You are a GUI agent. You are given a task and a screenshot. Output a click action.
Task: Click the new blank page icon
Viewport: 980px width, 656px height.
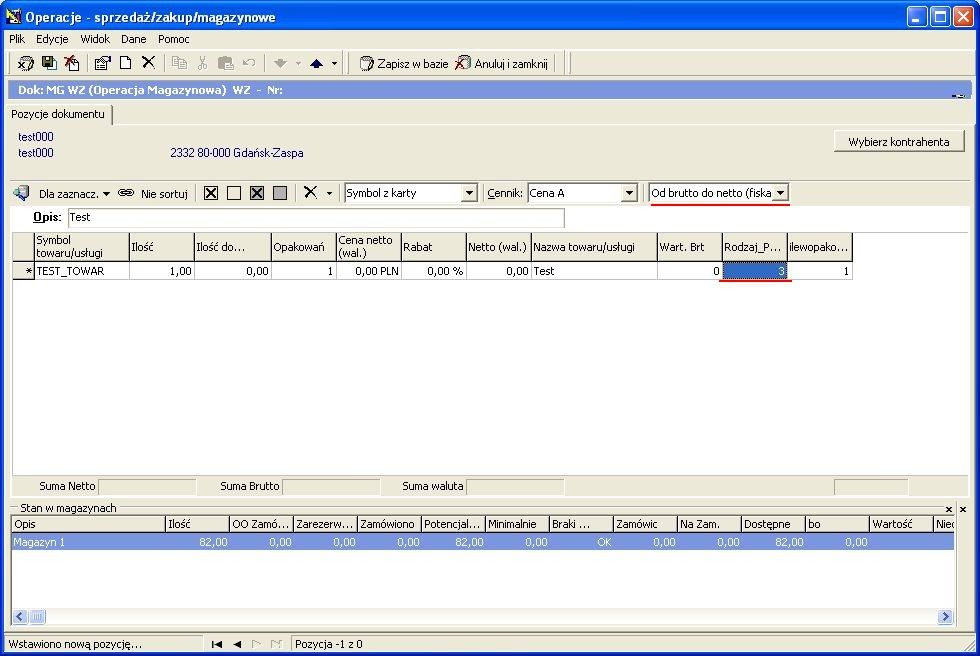(x=126, y=62)
